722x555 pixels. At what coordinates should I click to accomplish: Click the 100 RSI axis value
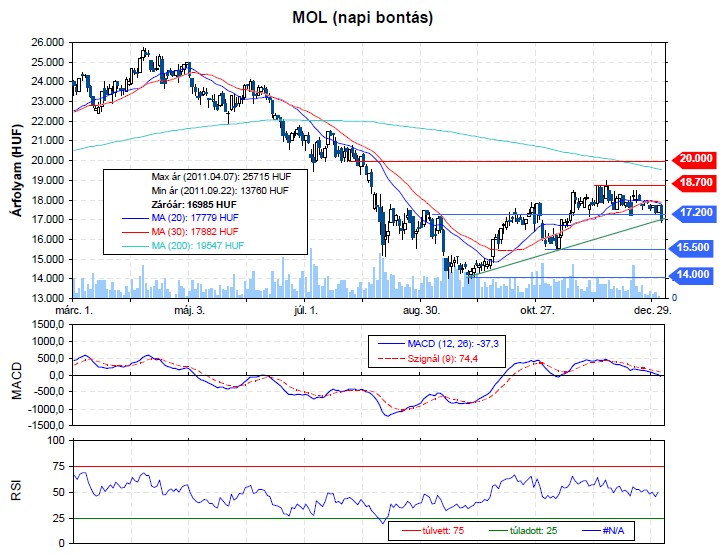pos(56,440)
